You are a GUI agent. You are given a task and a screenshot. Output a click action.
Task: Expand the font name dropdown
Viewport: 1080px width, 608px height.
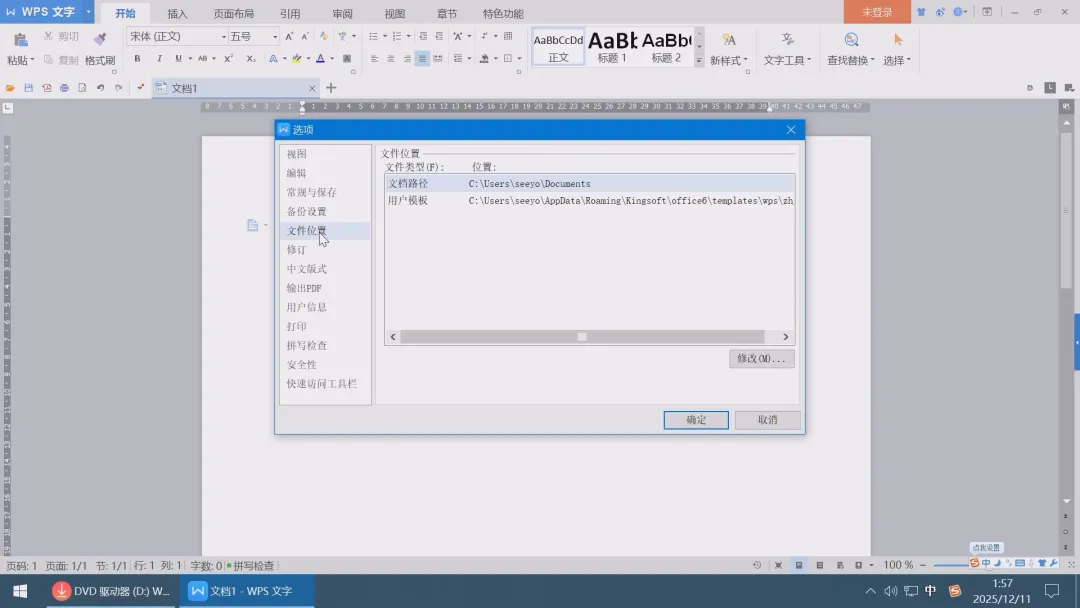tap(224, 36)
